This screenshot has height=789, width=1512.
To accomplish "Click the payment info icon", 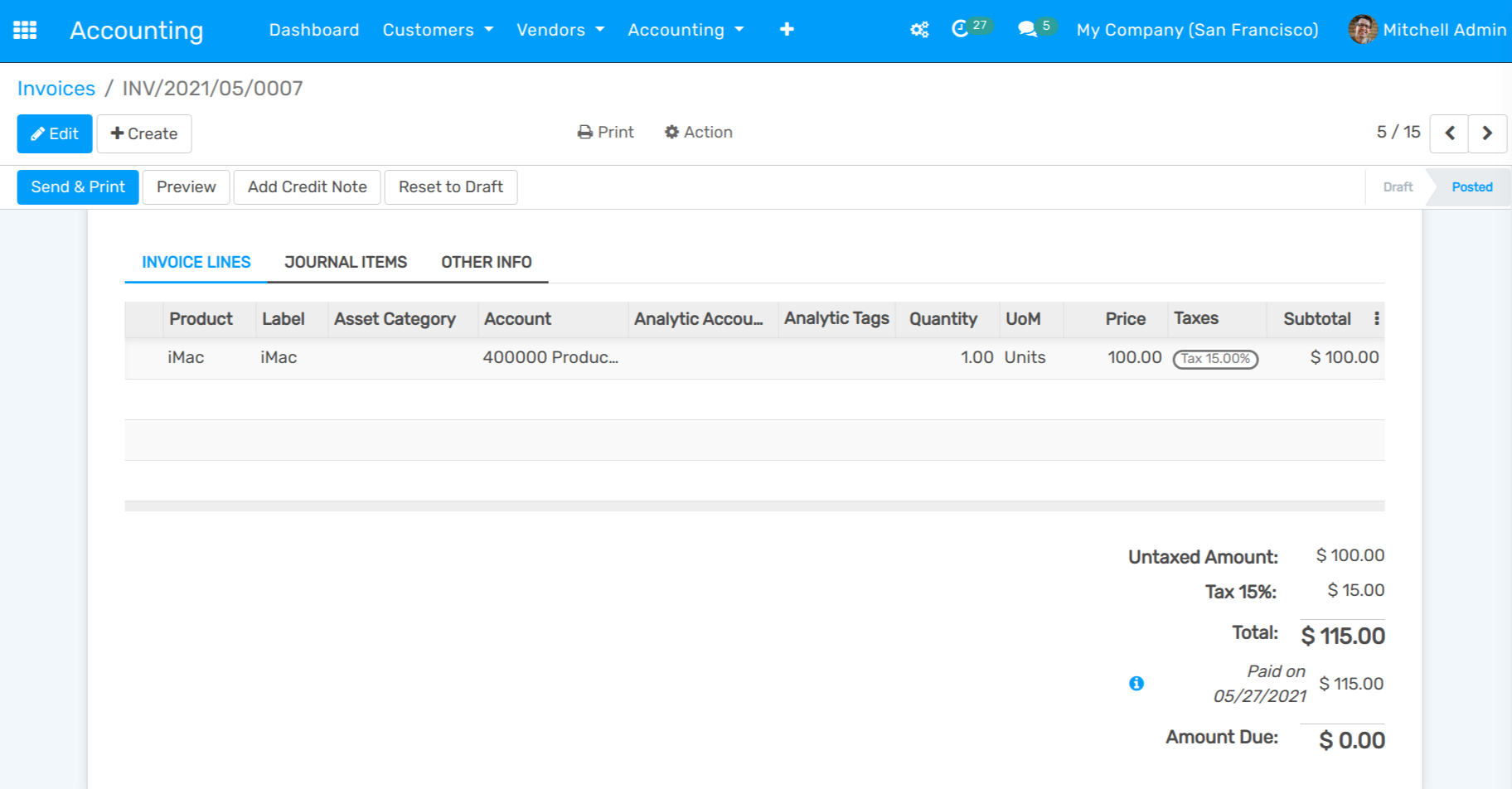I will point(1136,683).
